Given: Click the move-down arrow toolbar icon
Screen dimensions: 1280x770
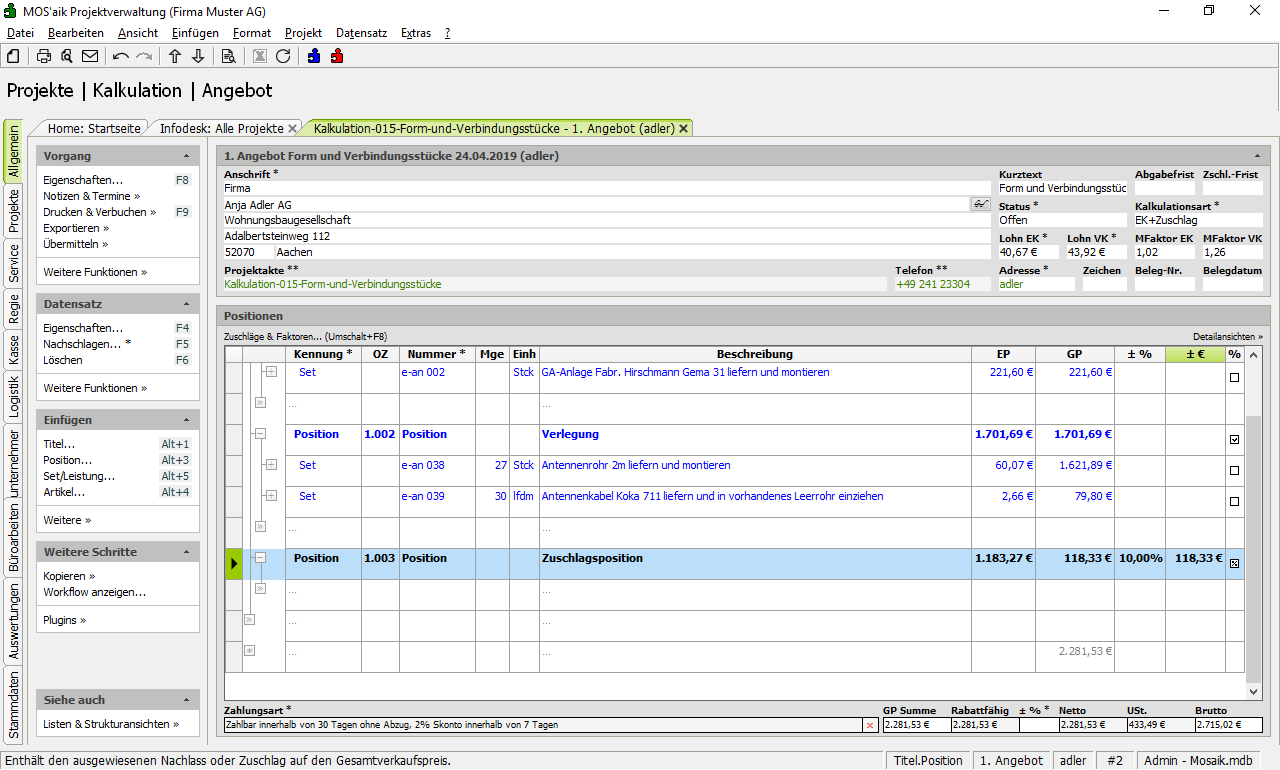Looking at the screenshot, I should pyautogui.click(x=198, y=56).
